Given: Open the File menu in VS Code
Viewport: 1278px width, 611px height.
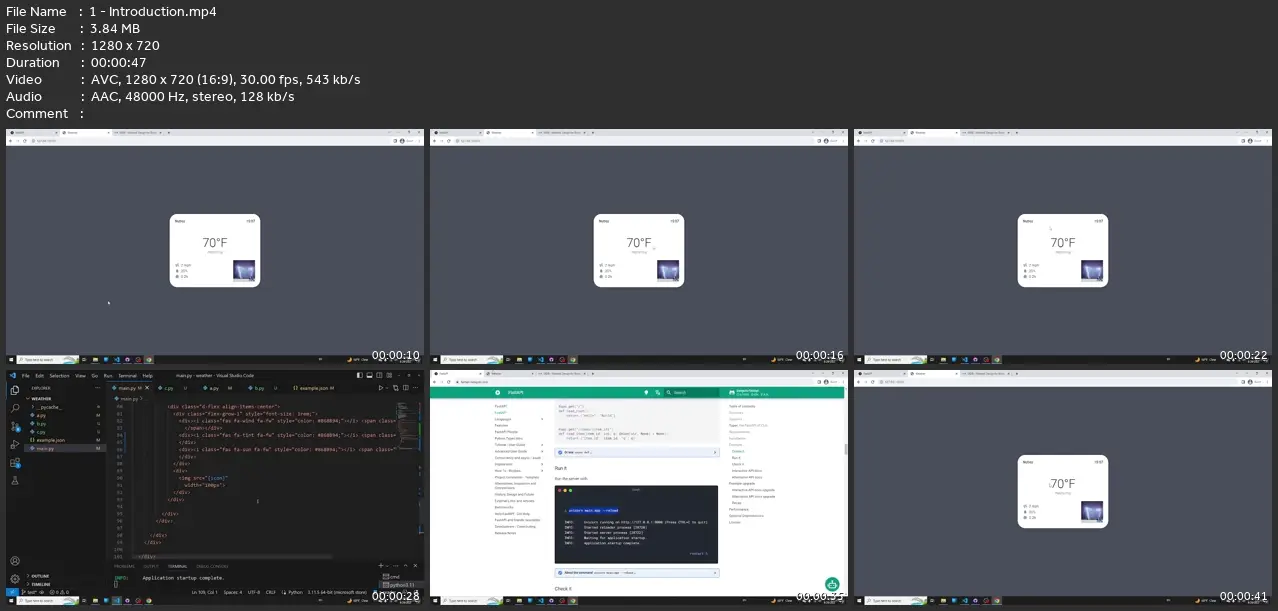Looking at the screenshot, I should 25,376.
